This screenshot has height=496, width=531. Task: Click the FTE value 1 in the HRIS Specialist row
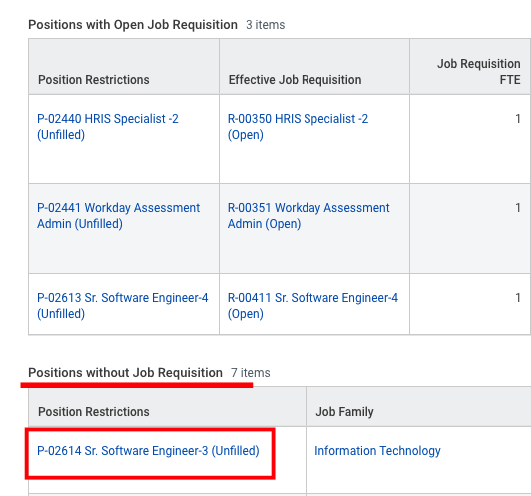pos(517,119)
